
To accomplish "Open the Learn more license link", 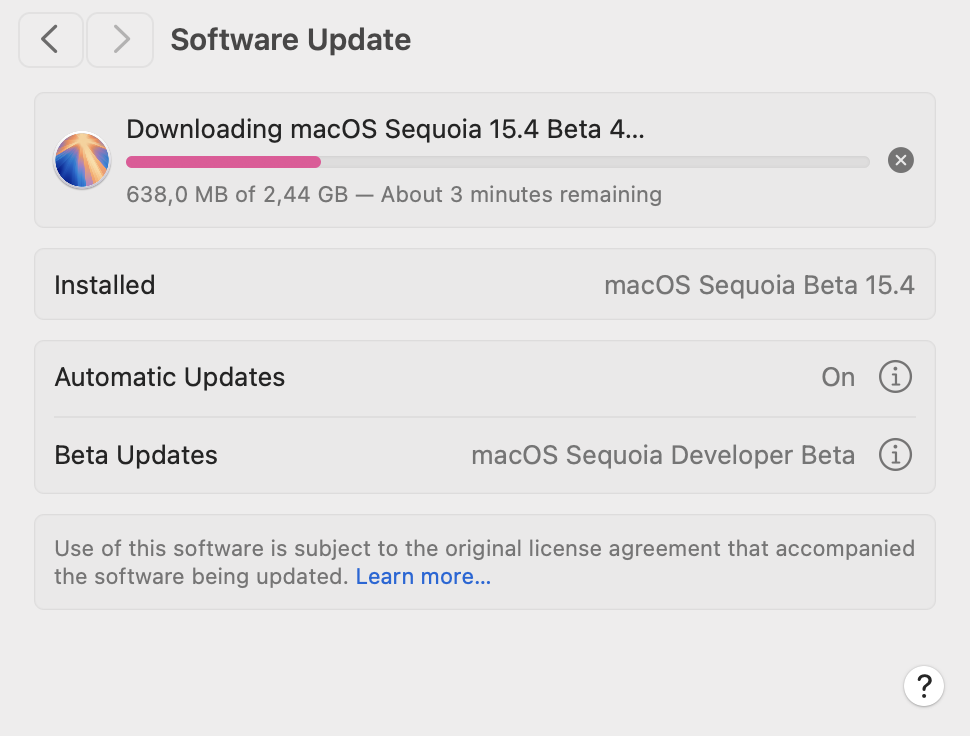I will coord(423,577).
